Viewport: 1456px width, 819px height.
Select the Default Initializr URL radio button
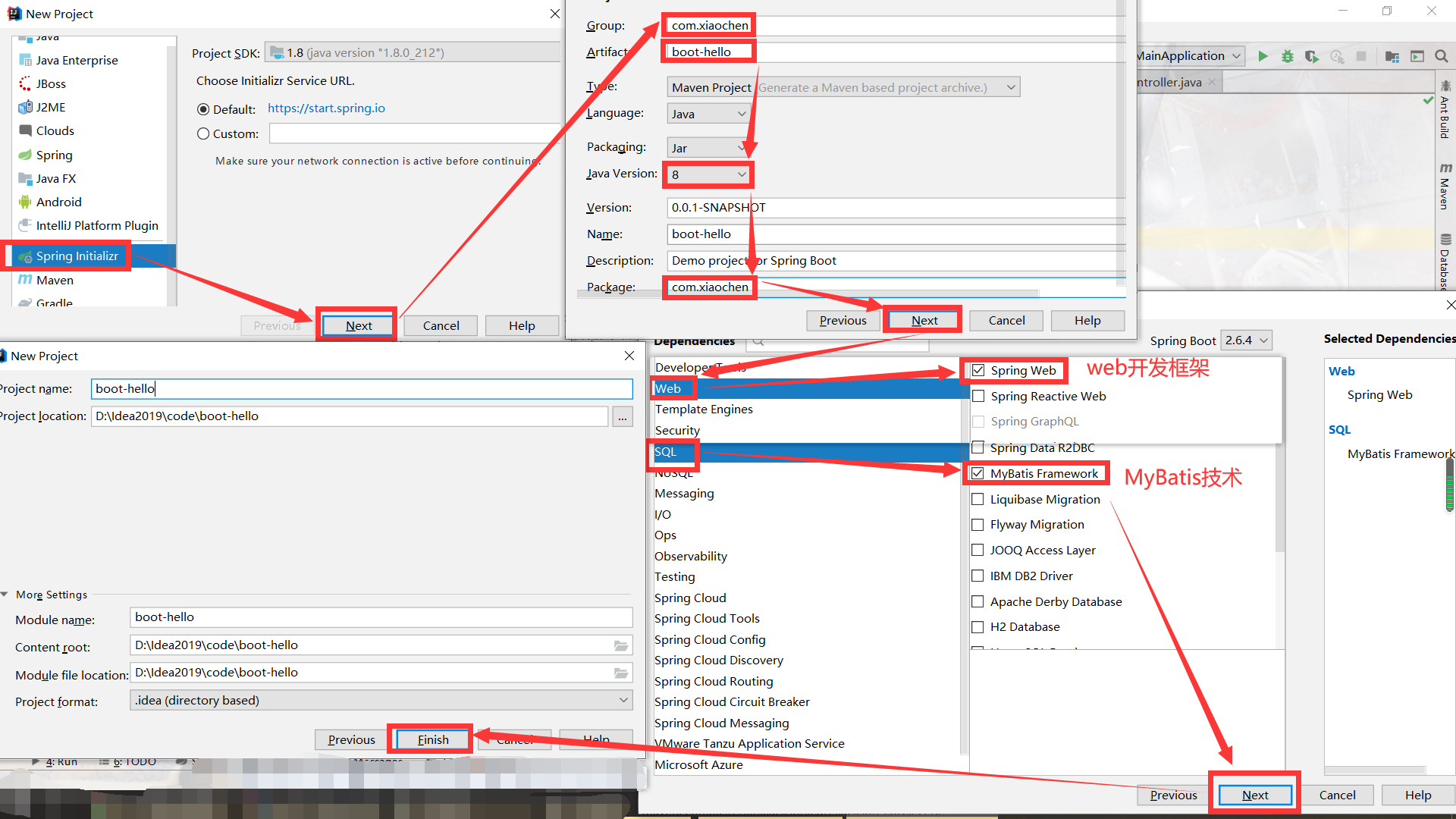[203, 109]
